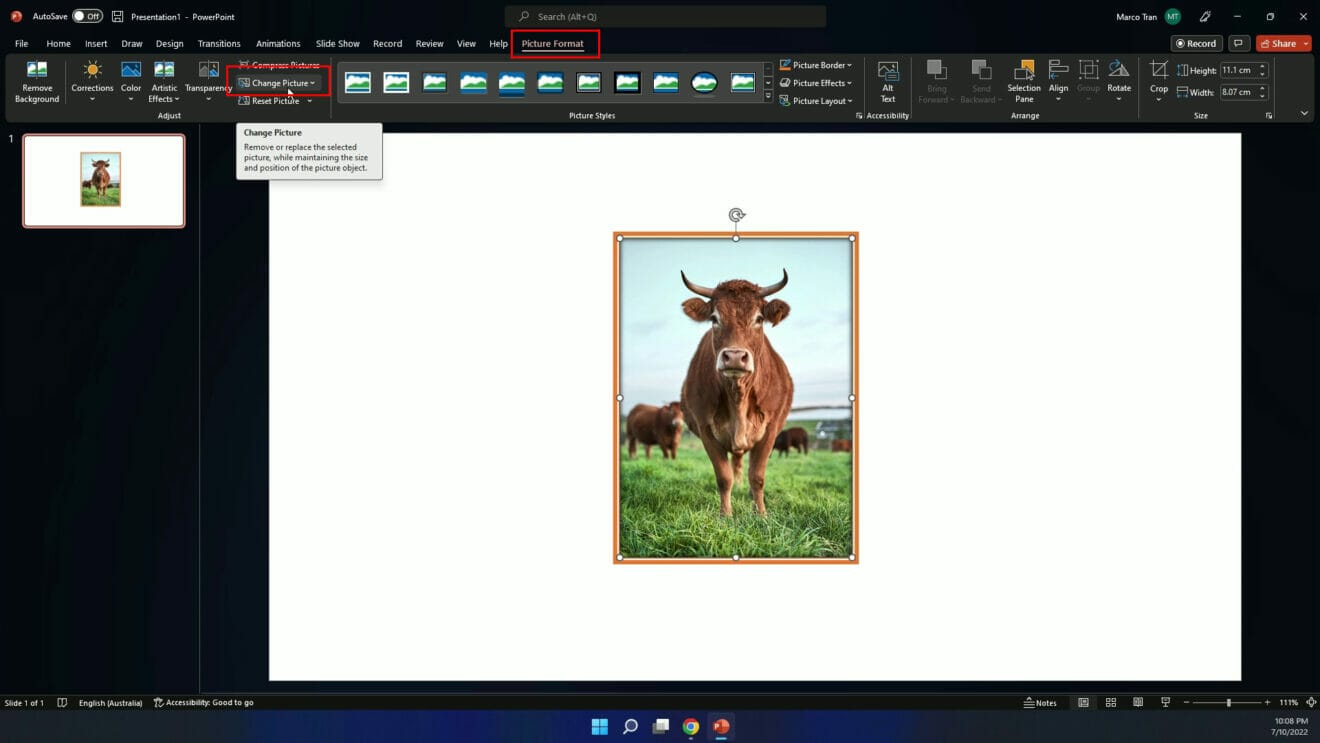Select the Remove Background tool

click(x=36, y=82)
